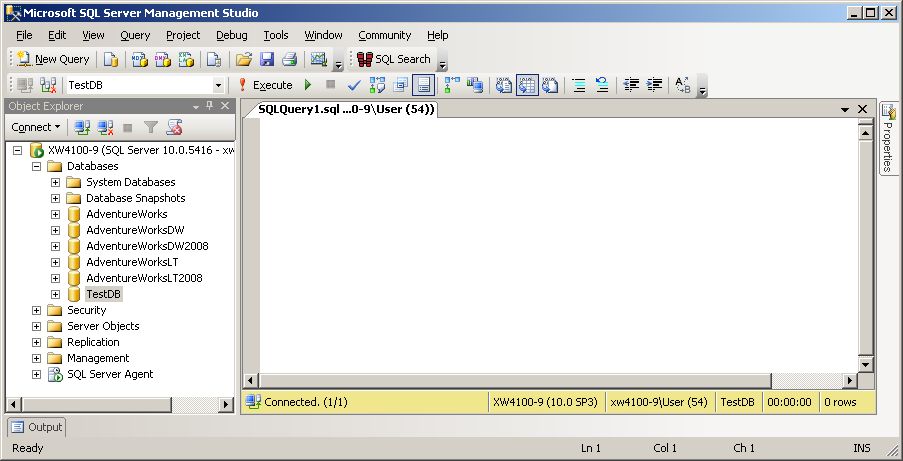The width and height of the screenshot is (903, 461).
Task: Click the Execute button
Action: [x=265, y=85]
